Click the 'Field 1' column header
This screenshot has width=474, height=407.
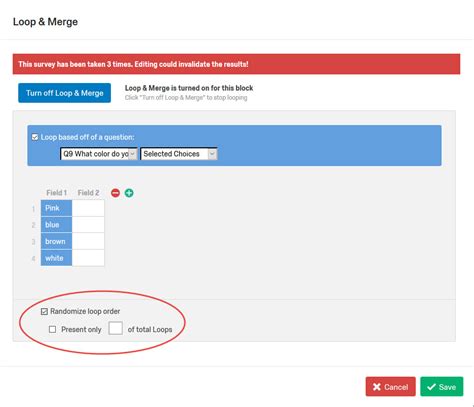[x=56, y=193]
